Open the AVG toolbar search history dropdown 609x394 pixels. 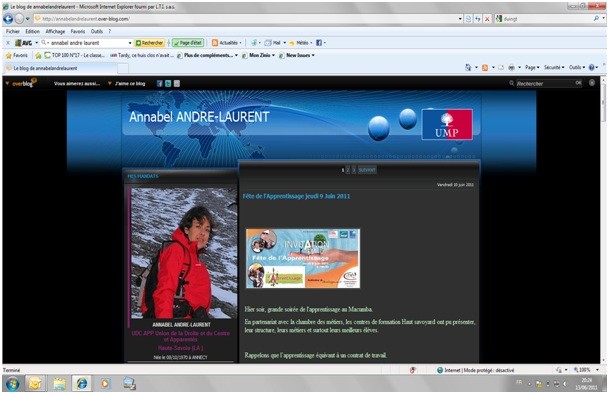(130, 43)
